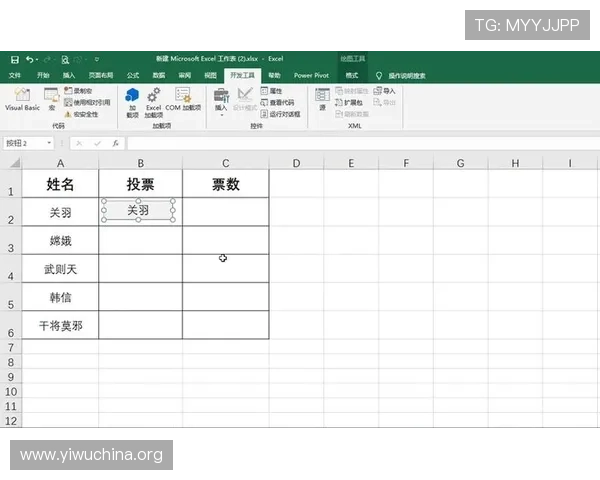The width and height of the screenshot is (600, 480).
Task: Click XML 导入 import
Action: pos(385,91)
